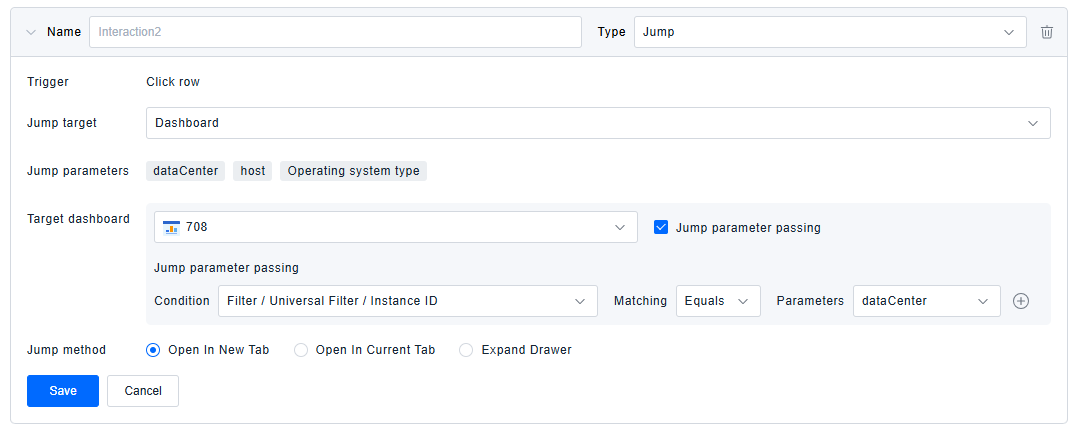Open the Parameters dataCenter dropdown
The height and width of the screenshot is (429, 1078).
(925, 301)
